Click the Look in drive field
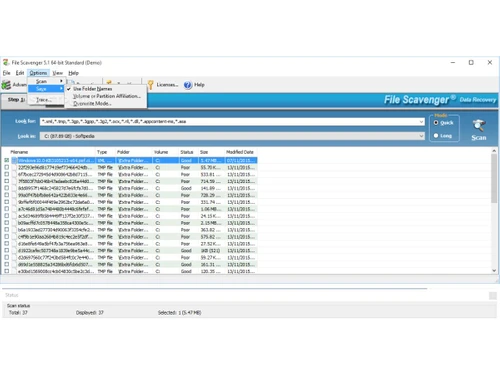The height and width of the screenshot is (375, 500). tap(229, 136)
